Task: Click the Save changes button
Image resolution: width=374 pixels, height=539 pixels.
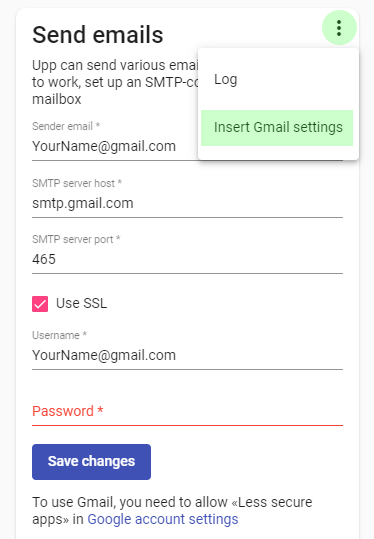Action: pos(91,462)
